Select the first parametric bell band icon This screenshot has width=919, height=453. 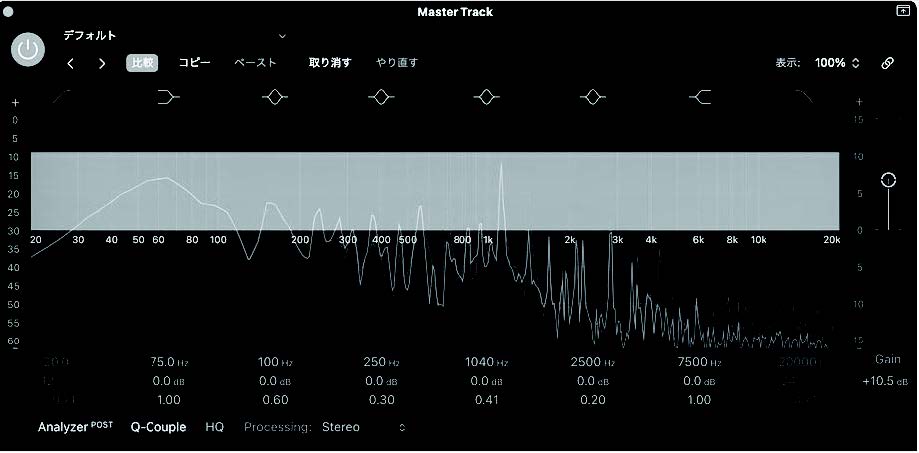click(x=275, y=97)
